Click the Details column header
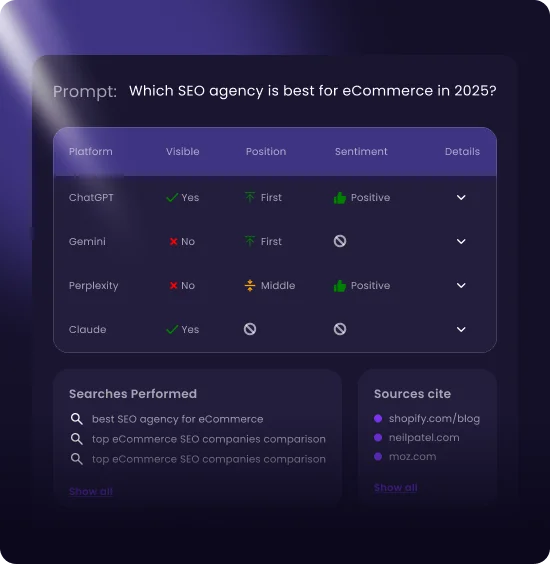 462,151
